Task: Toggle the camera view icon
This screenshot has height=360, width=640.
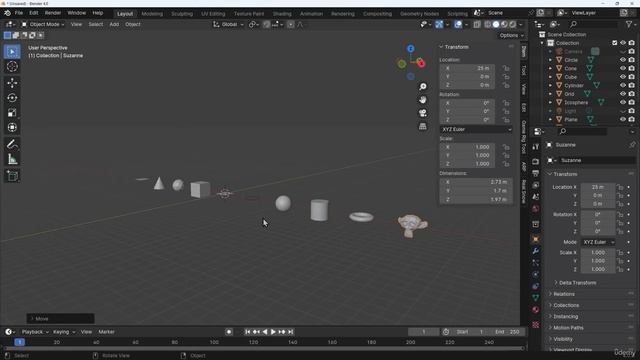Action: [423, 113]
